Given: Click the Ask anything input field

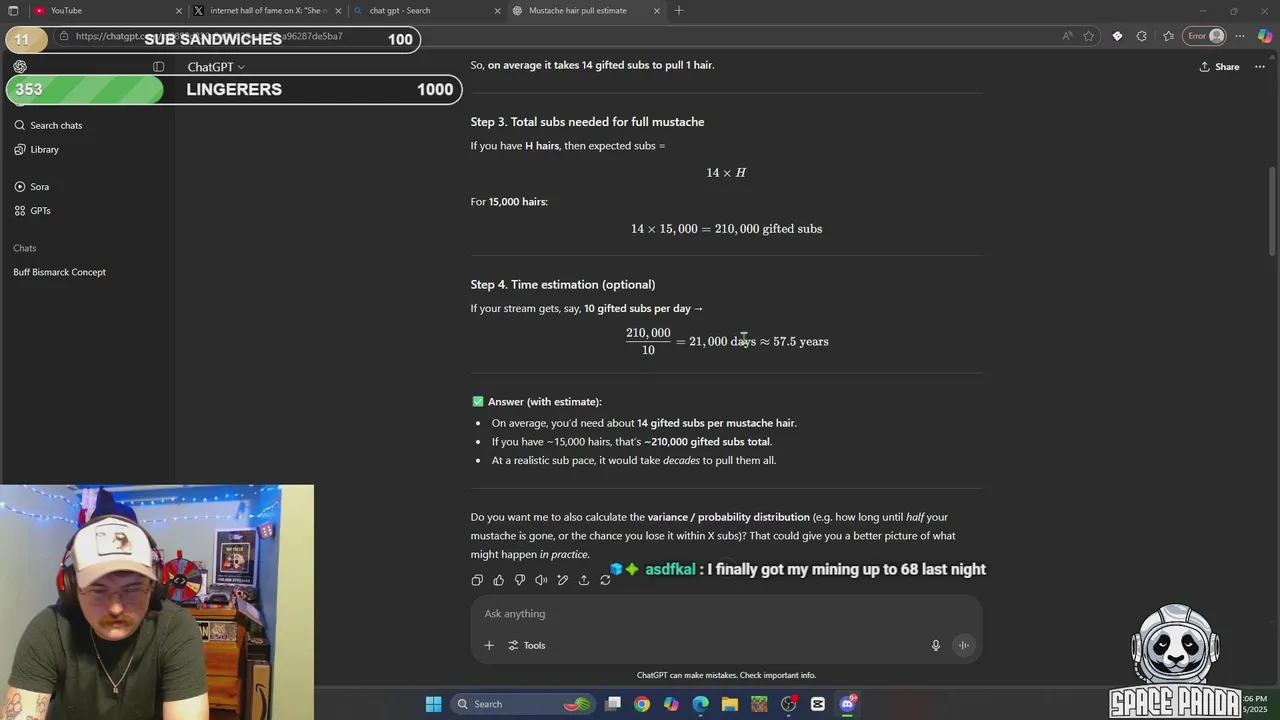Looking at the screenshot, I should (726, 614).
